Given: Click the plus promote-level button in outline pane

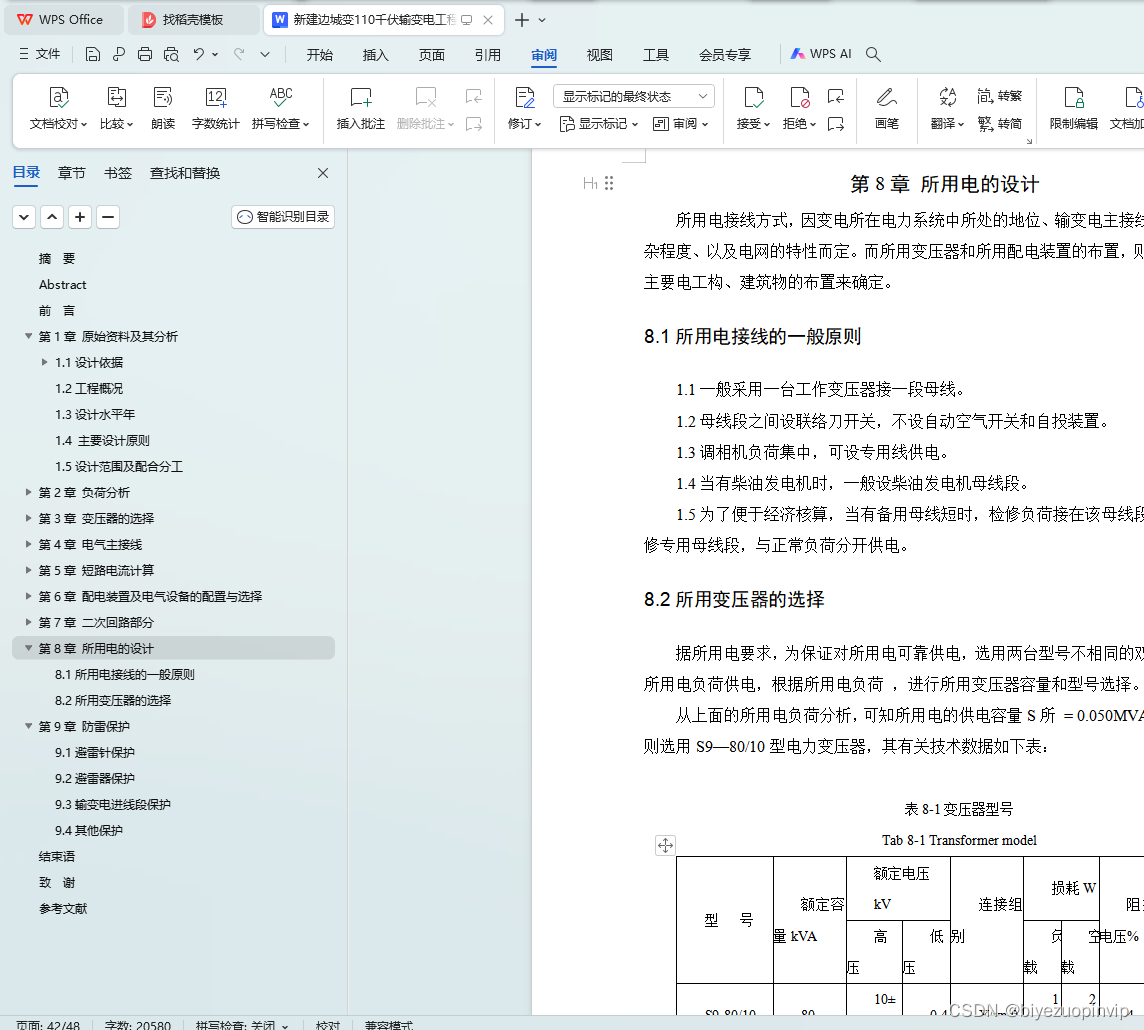Looking at the screenshot, I should click(80, 217).
